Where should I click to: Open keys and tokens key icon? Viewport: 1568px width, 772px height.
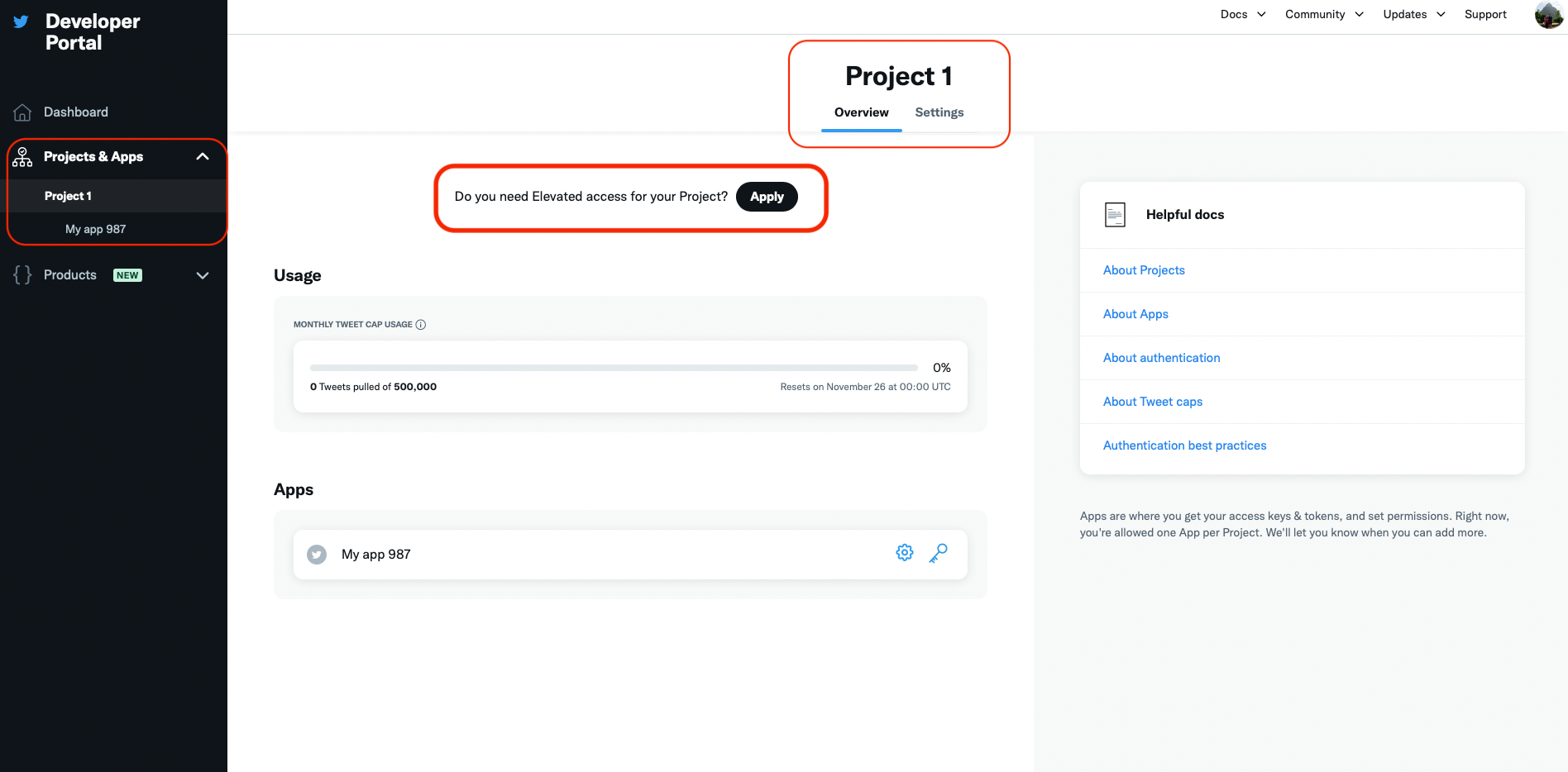coord(939,553)
